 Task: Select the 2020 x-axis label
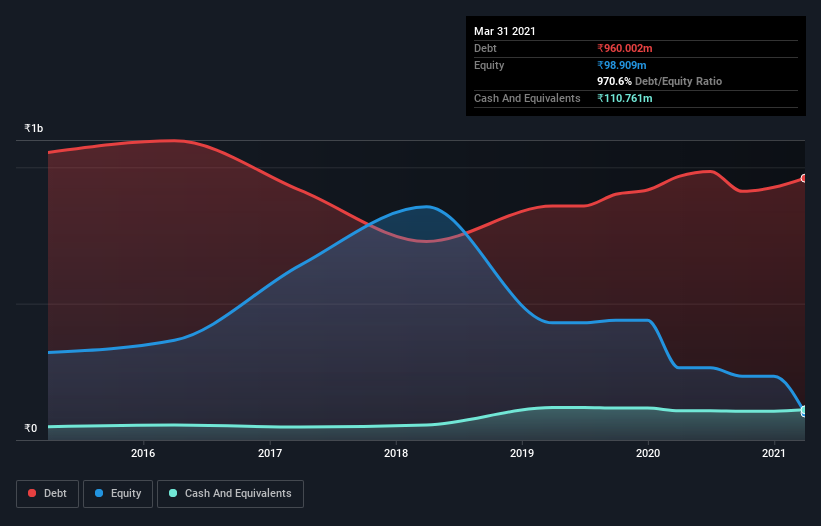tap(648, 453)
